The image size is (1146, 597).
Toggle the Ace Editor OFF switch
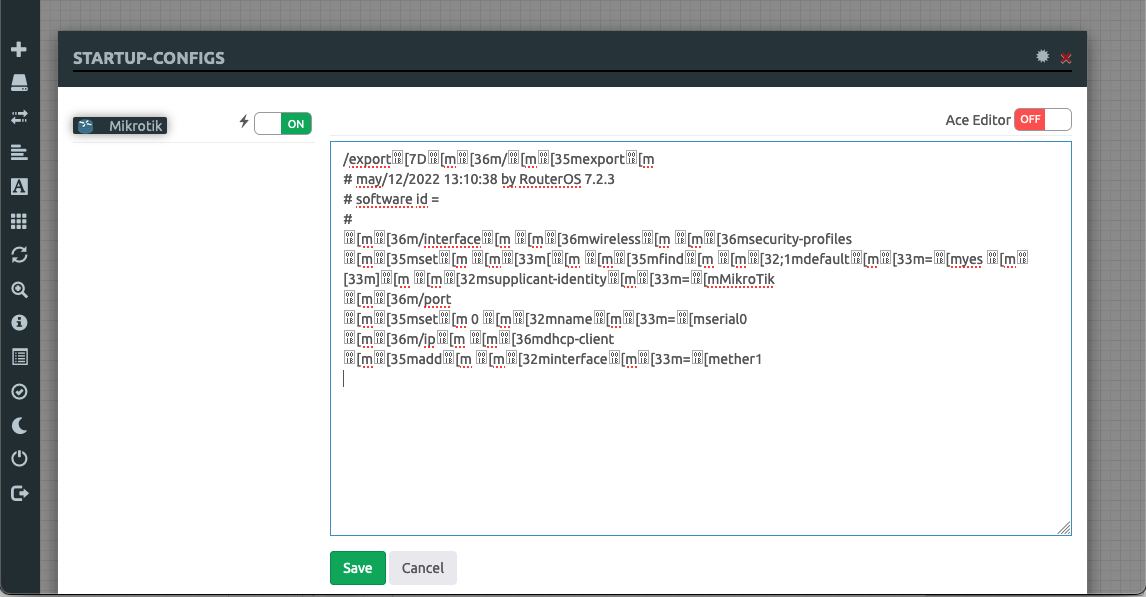(x=1043, y=119)
